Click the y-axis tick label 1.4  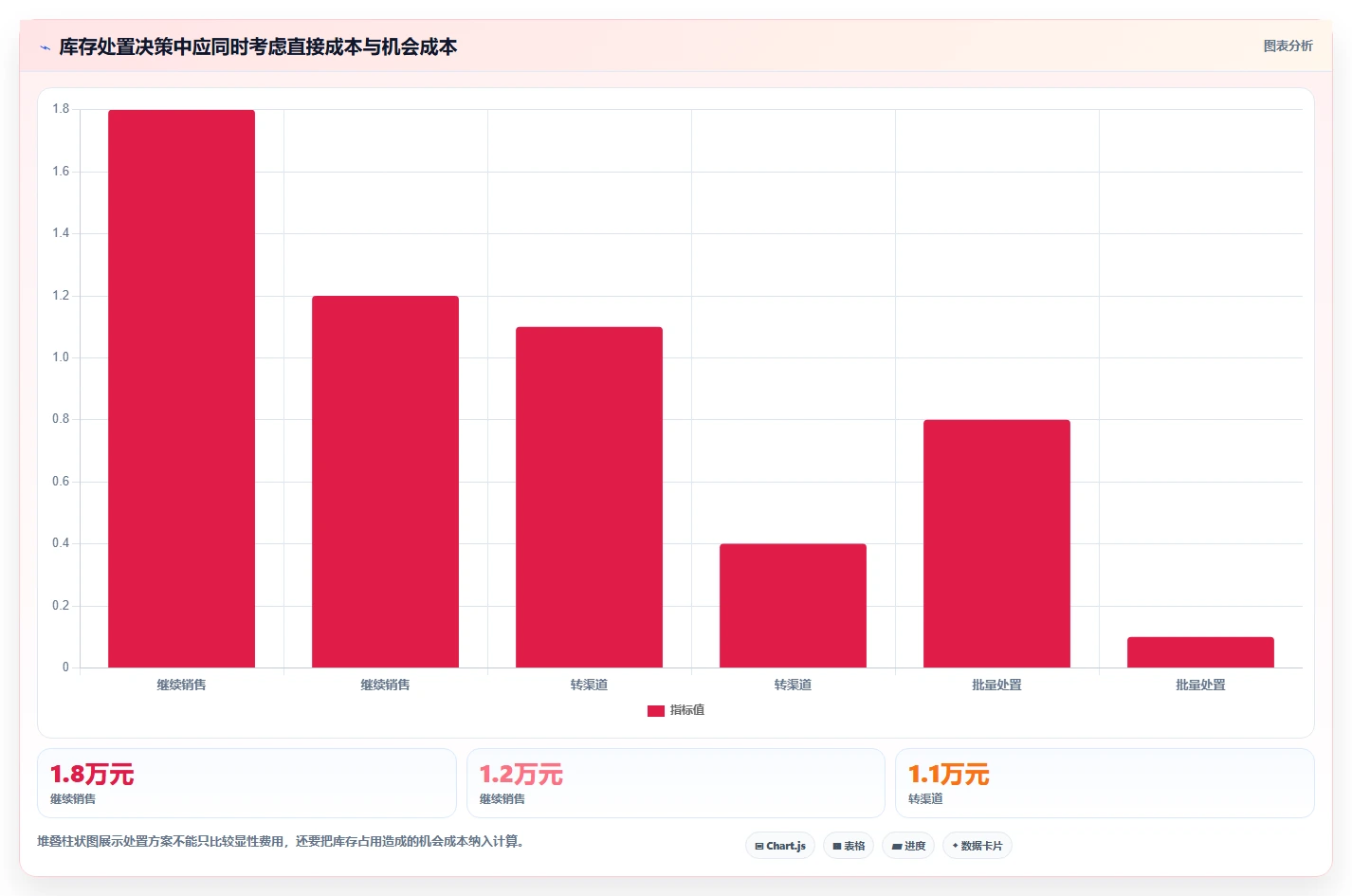pyautogui.click(x=61, y=233)
